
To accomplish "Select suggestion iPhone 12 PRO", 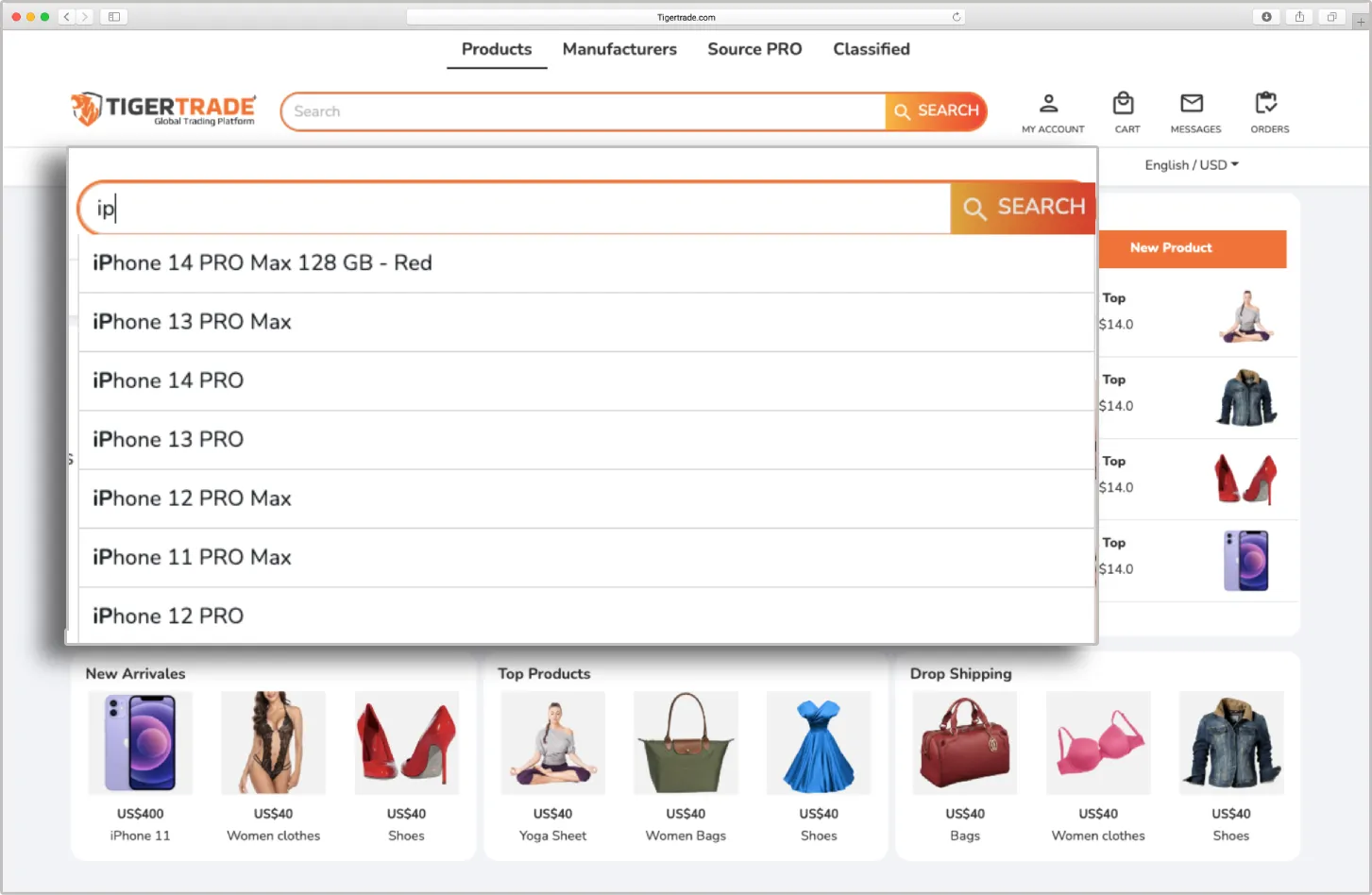I will 586,616.
